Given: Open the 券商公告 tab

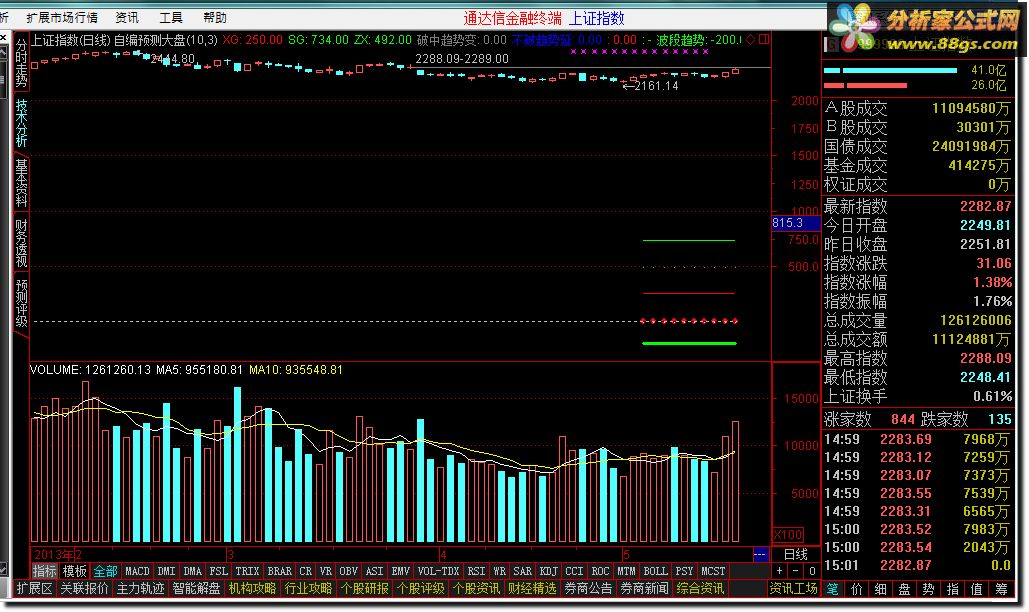Looking at the screenshot, I should pyautogui.click(x=589, y=589).
